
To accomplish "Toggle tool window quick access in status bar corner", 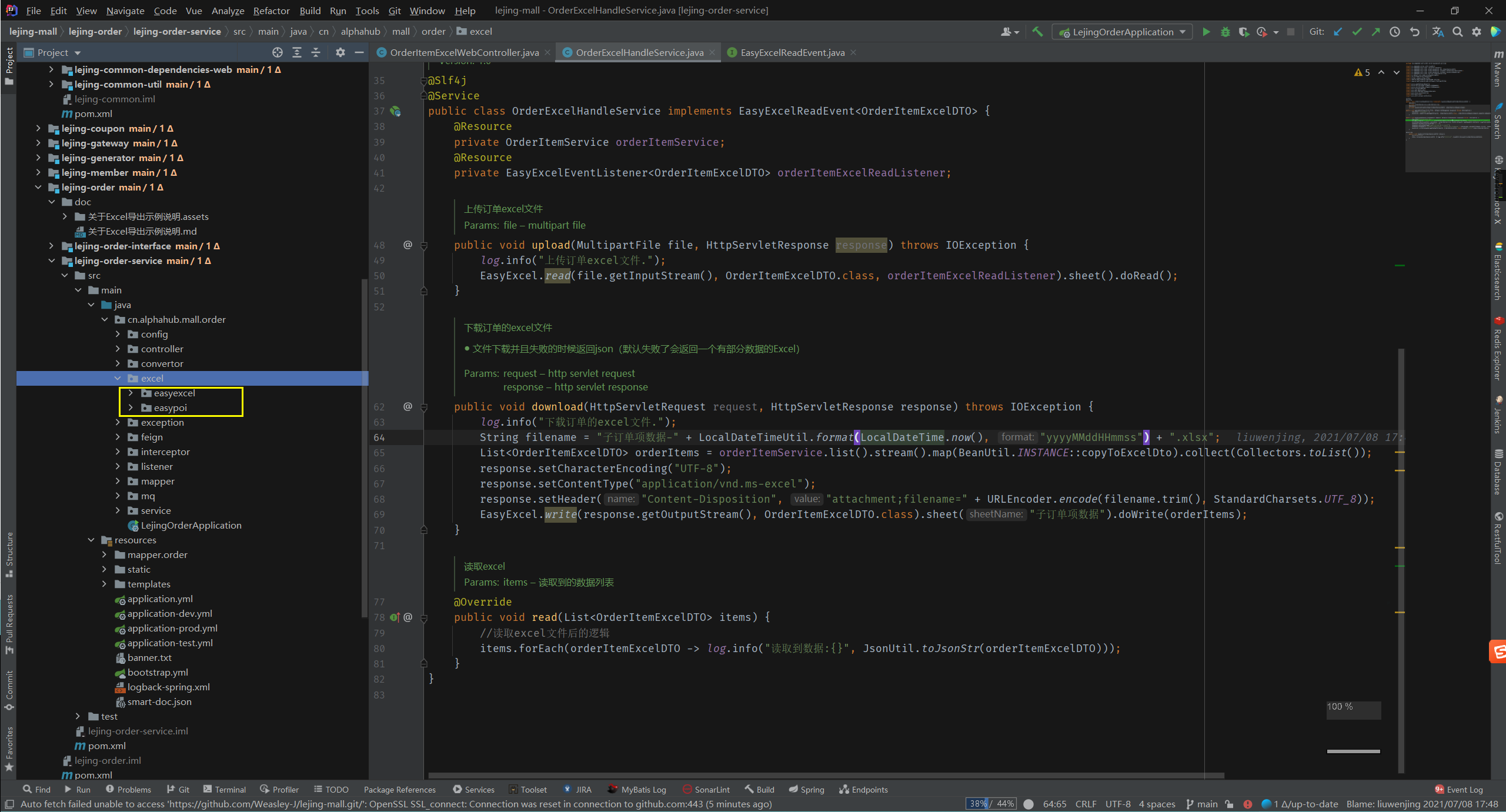I will pos(9,804).
